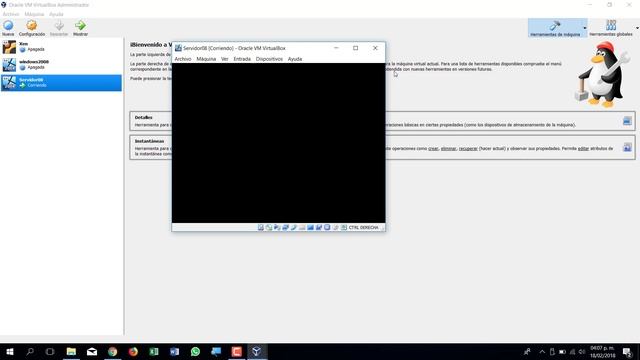This screenshot has height=360, width=640.
Task: Open Firefox from taskbar
Action: [133, 351]
